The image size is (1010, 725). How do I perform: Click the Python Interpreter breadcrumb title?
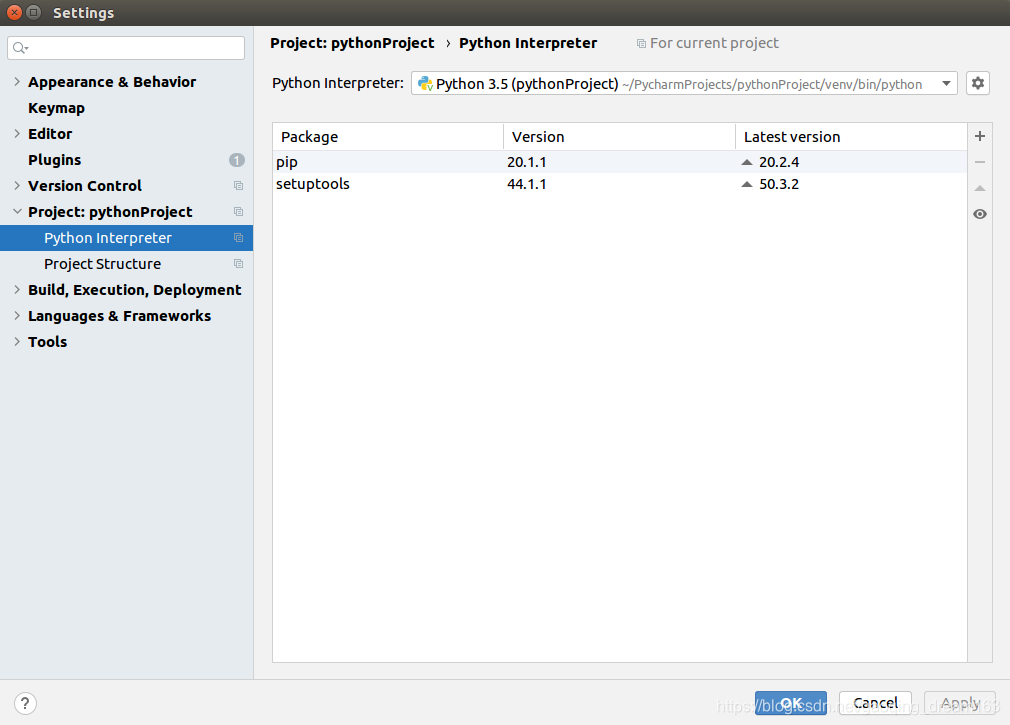[528, 43]
